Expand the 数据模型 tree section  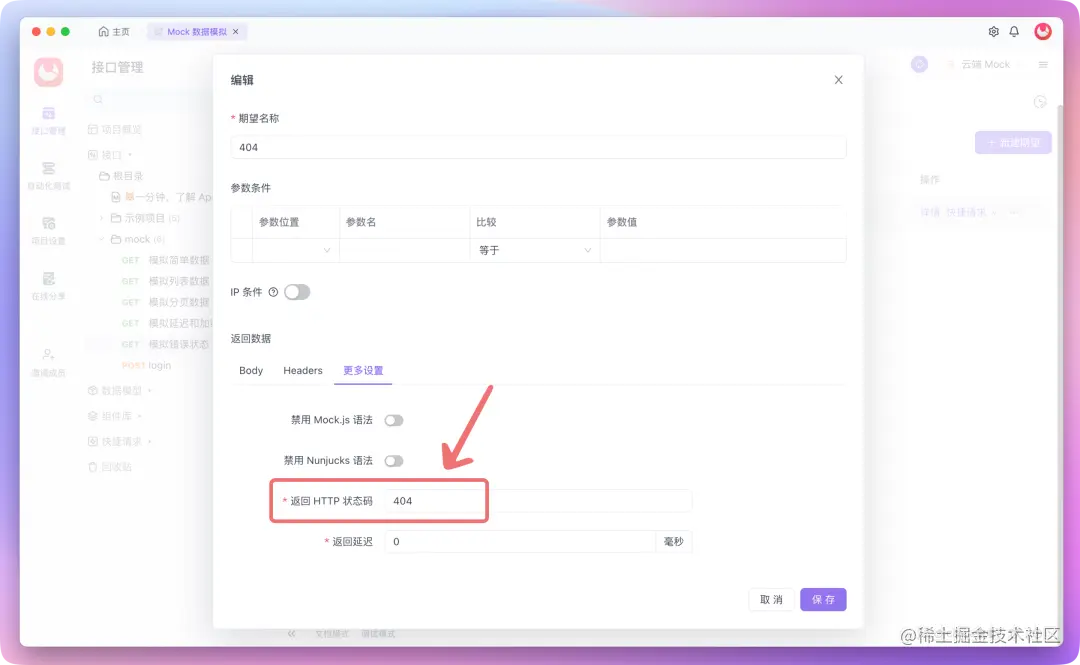[x=149, y=391]
